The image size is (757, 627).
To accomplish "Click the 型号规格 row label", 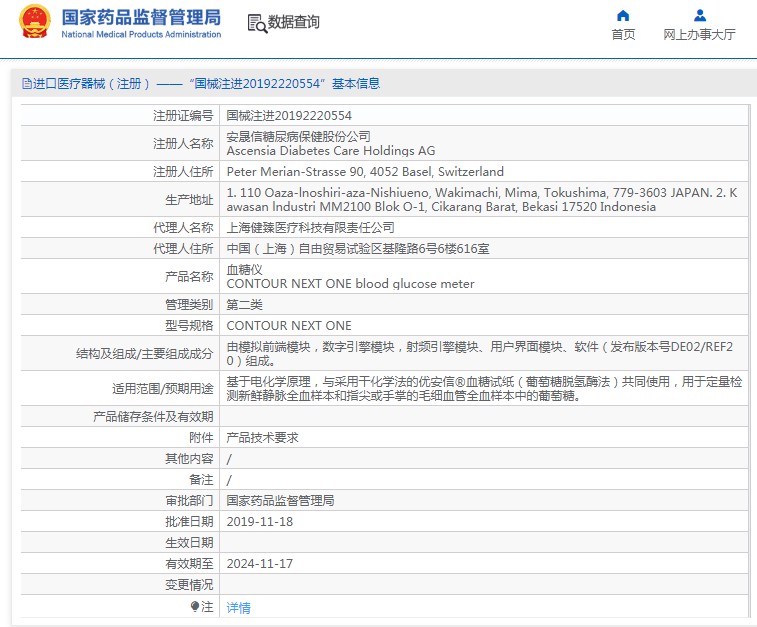I will point(189,326).
